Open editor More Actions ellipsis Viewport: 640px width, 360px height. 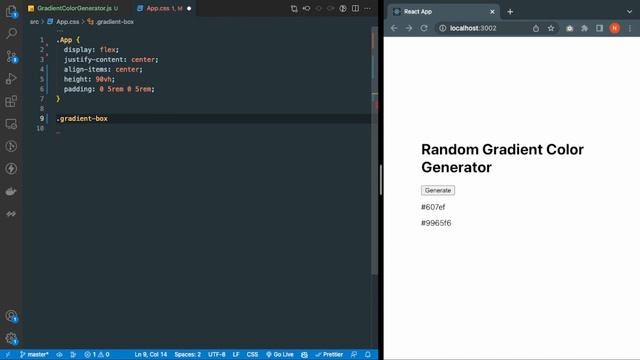[x=367, y=9]
